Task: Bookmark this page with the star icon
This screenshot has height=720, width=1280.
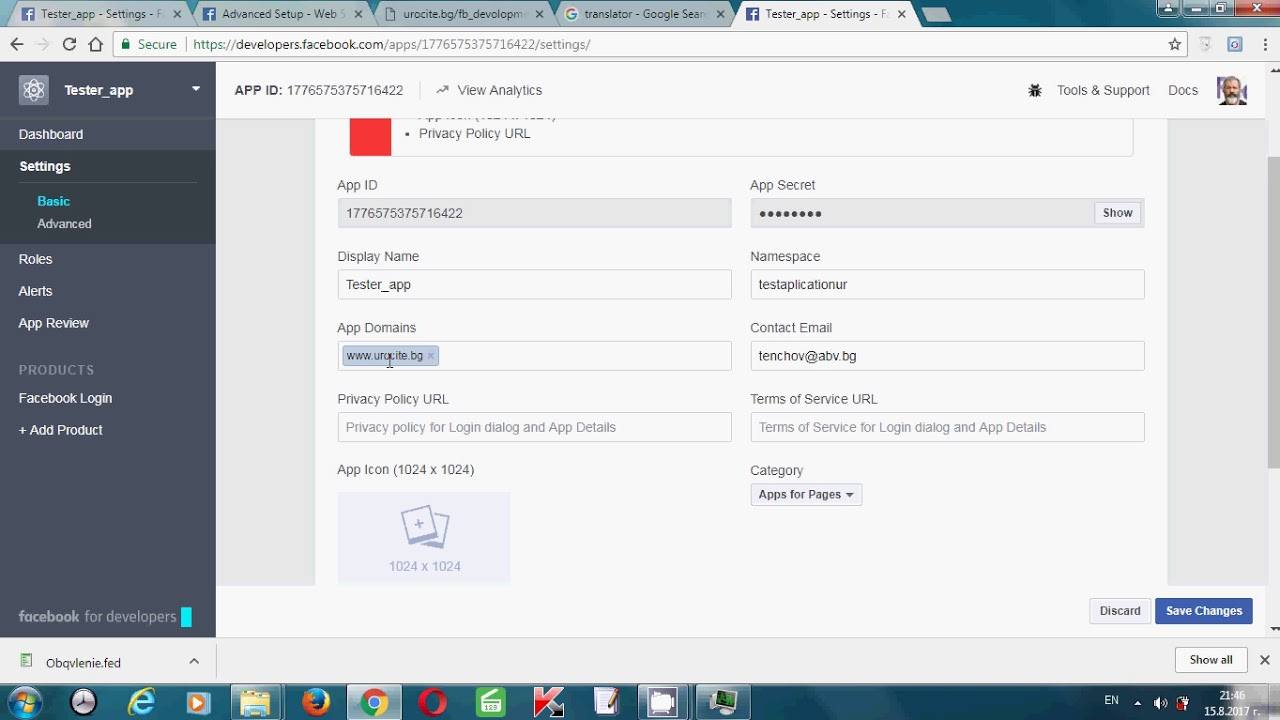Action: (1175, 44)
